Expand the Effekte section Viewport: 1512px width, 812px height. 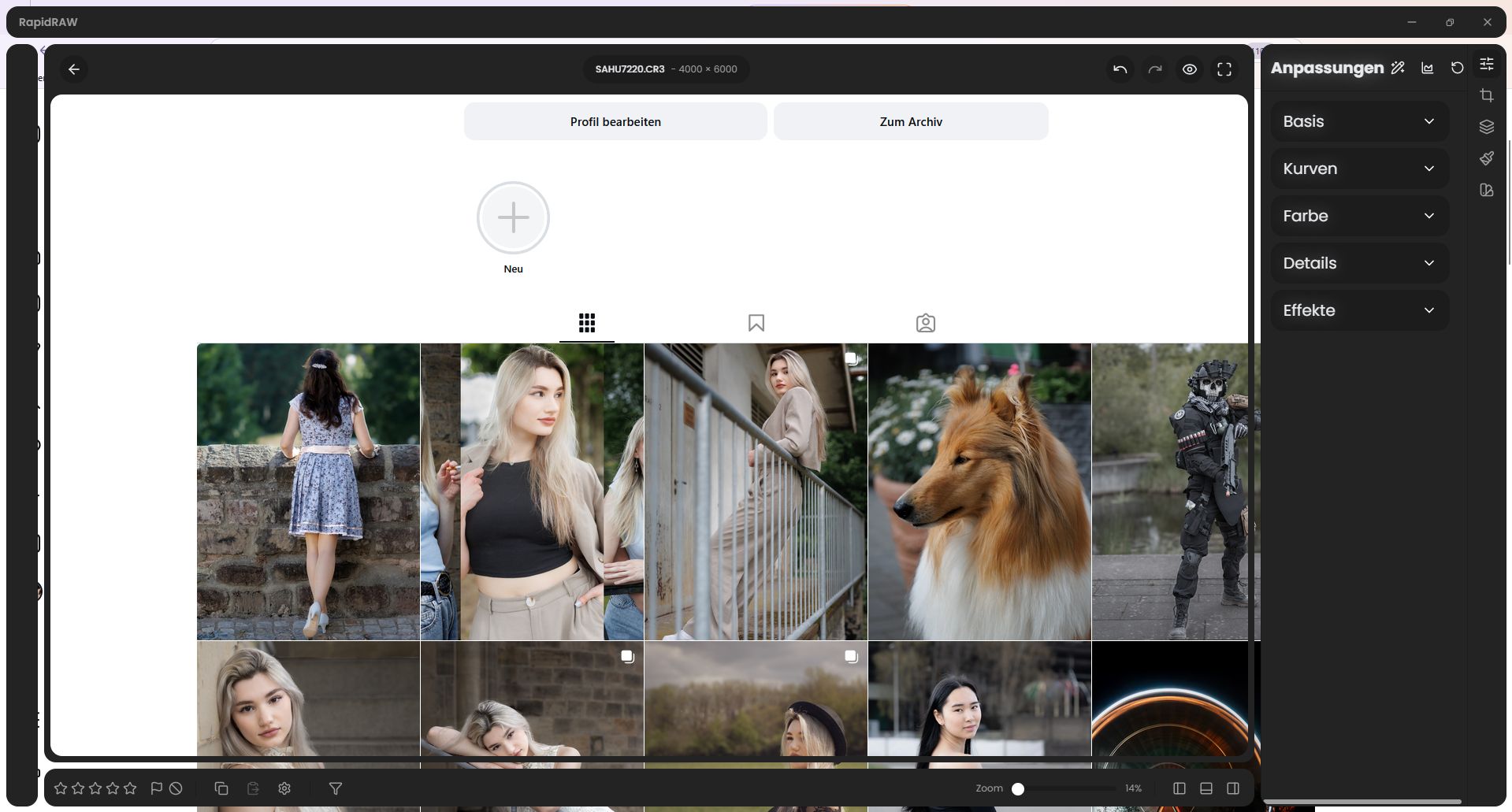point(1360,310)
